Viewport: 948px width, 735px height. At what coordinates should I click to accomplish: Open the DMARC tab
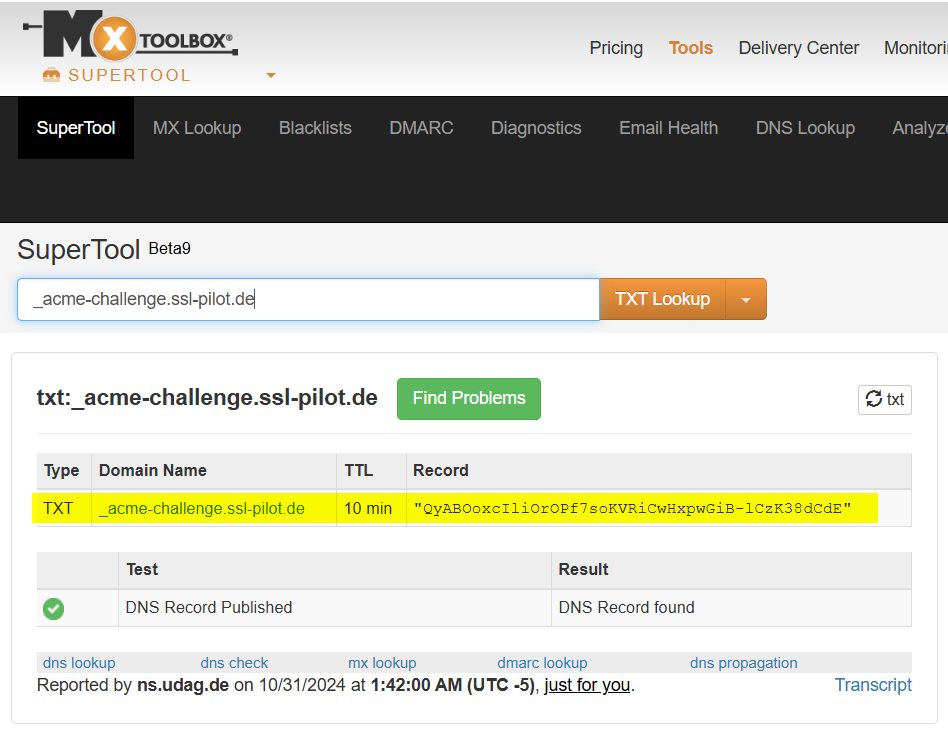click(421, 128)
